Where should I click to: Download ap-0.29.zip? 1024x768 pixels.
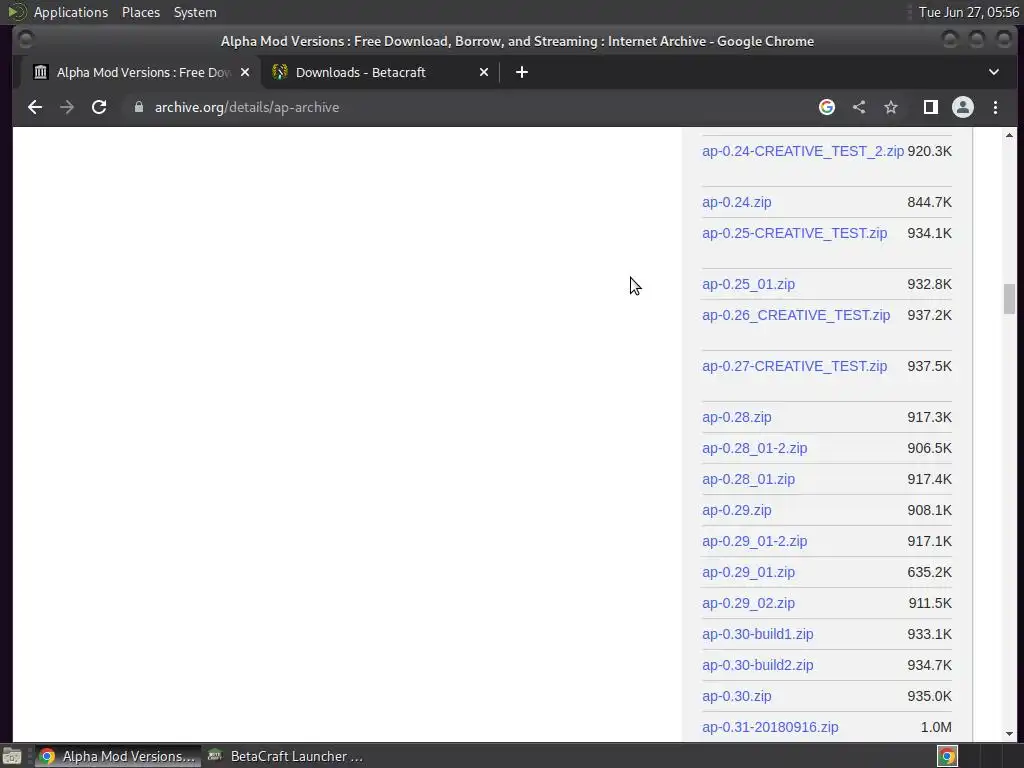737,510
